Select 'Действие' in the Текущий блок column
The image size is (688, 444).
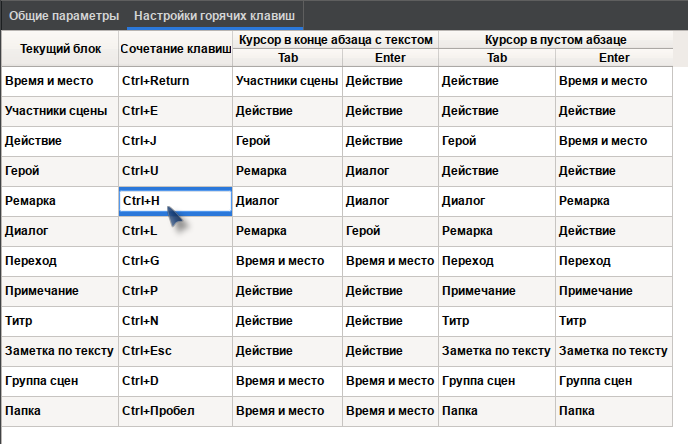click(60, 141)
